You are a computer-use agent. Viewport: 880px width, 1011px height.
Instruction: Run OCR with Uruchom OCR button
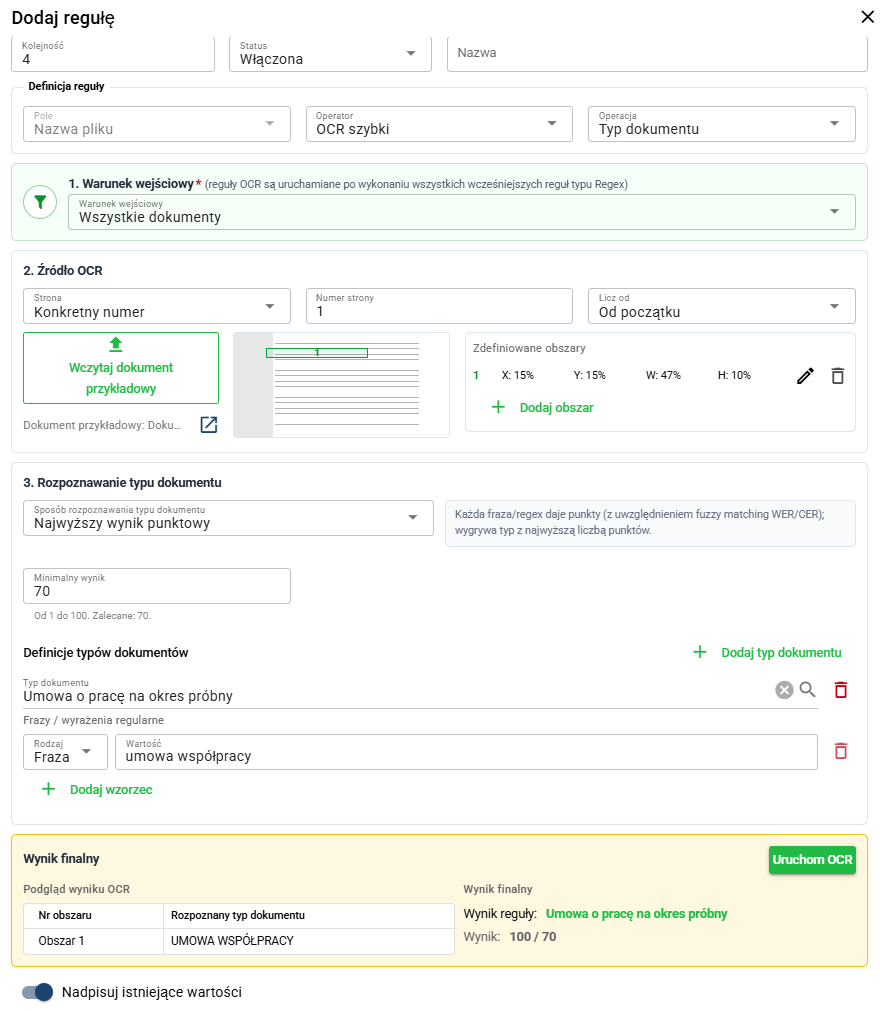[812, 859]
